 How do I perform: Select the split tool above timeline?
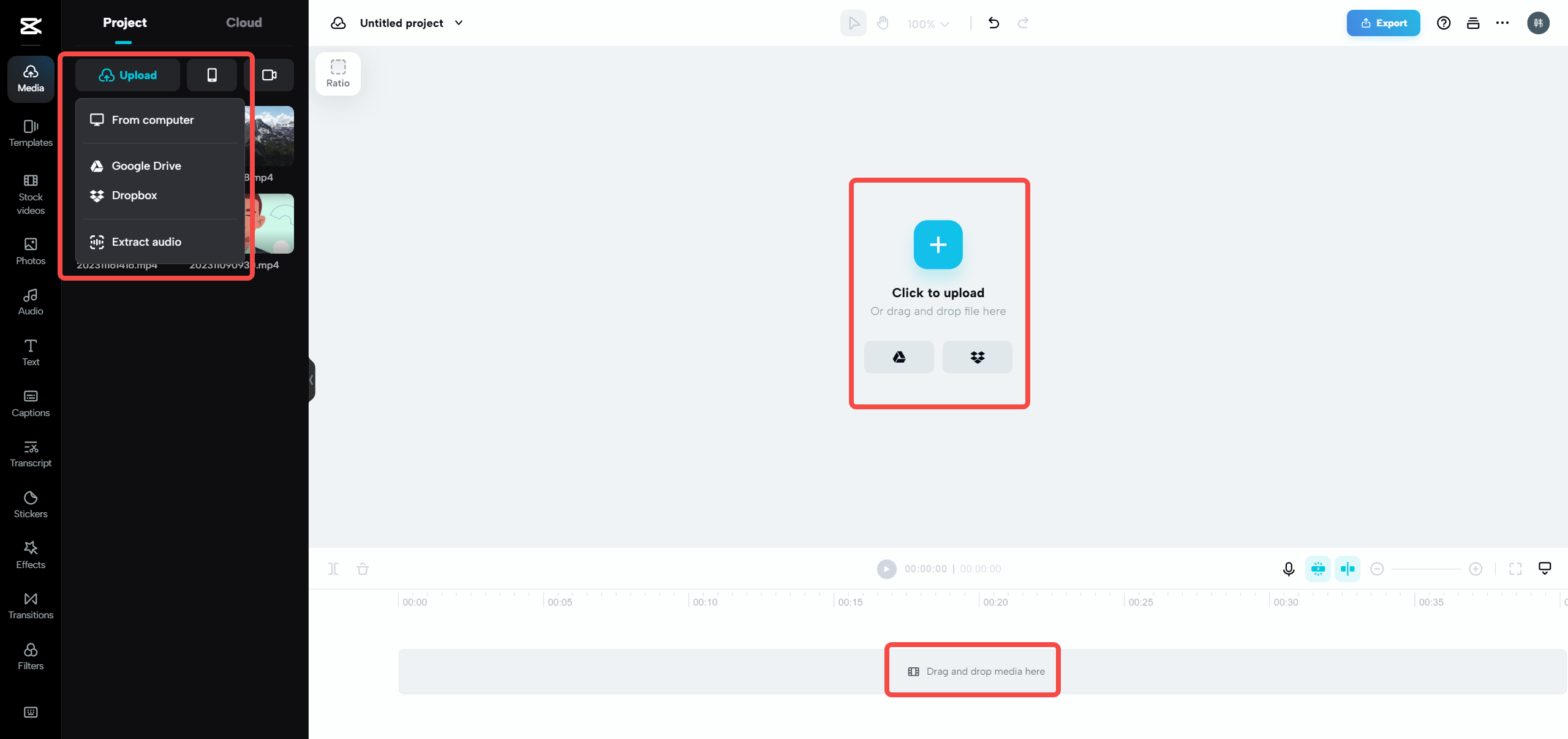[334, 569]
